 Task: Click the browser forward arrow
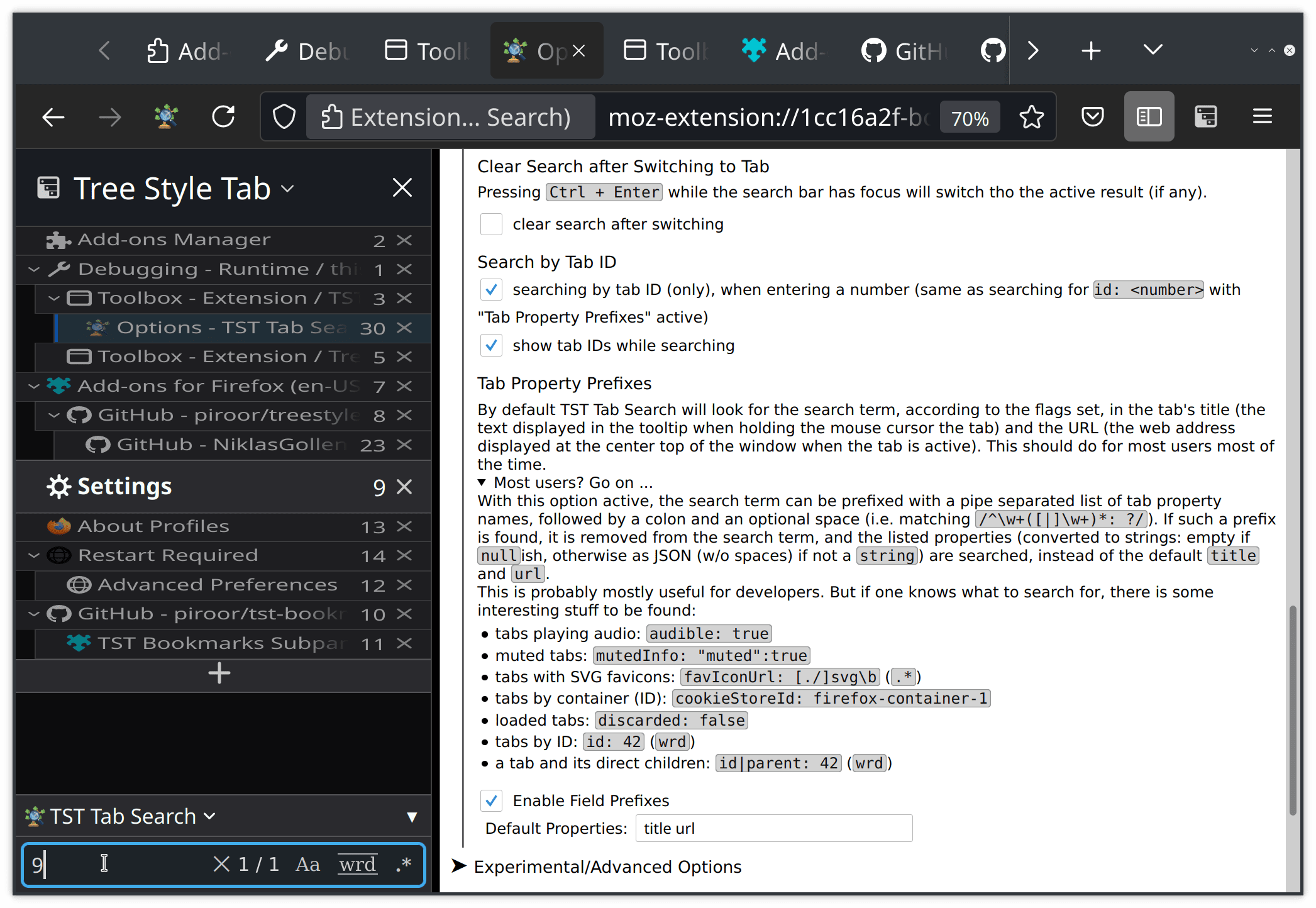(110, 118)
